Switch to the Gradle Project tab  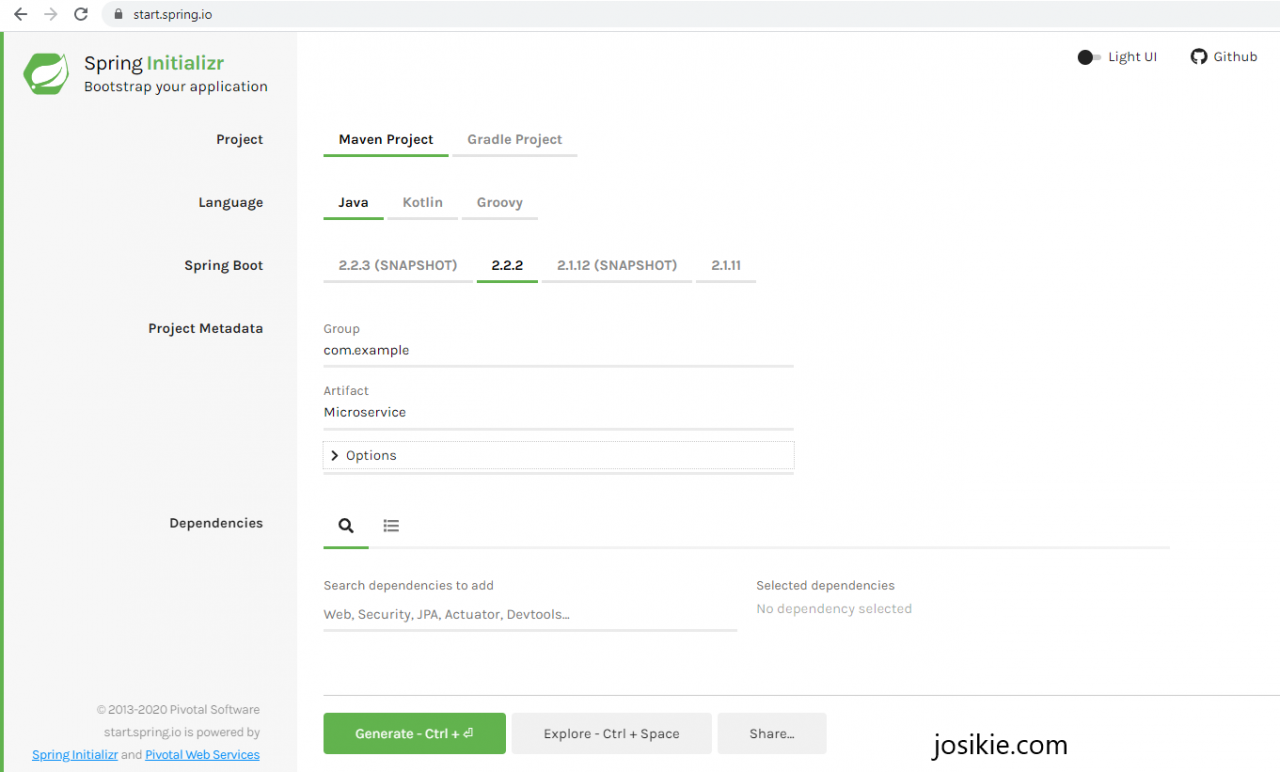click(x=514, y=139)
